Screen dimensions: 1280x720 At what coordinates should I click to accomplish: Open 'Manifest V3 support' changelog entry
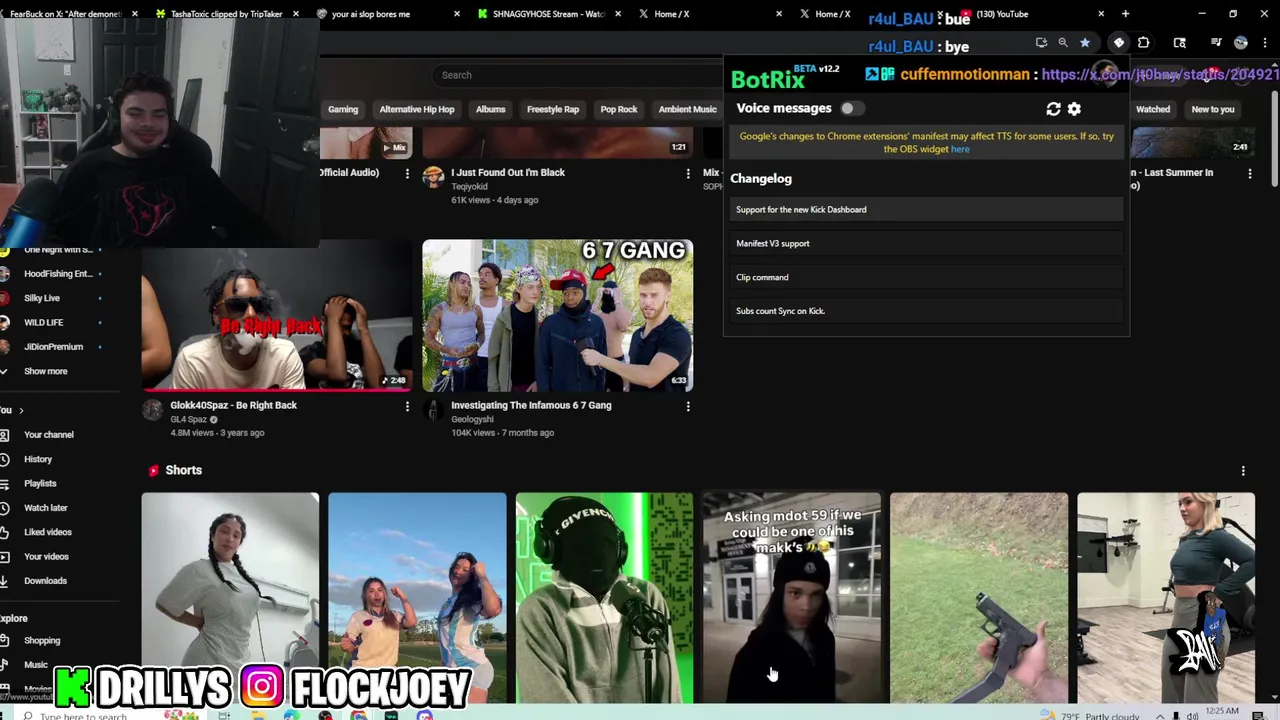tap(927, 244)
